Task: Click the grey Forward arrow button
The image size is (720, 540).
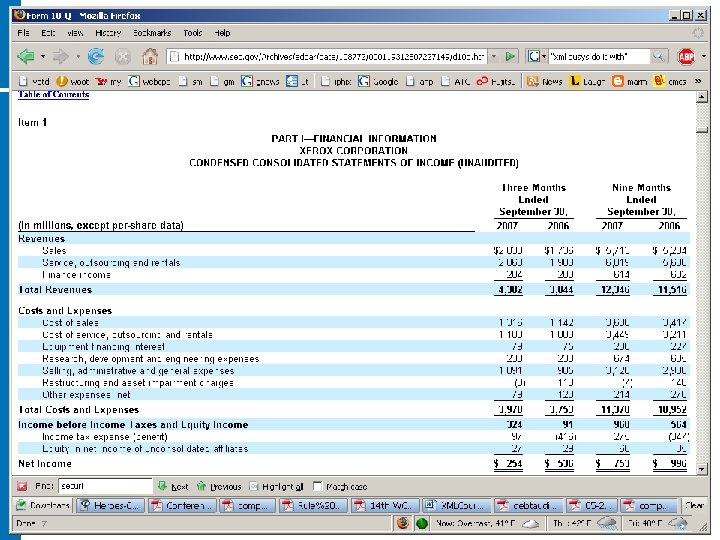Action: coord(60,56)
